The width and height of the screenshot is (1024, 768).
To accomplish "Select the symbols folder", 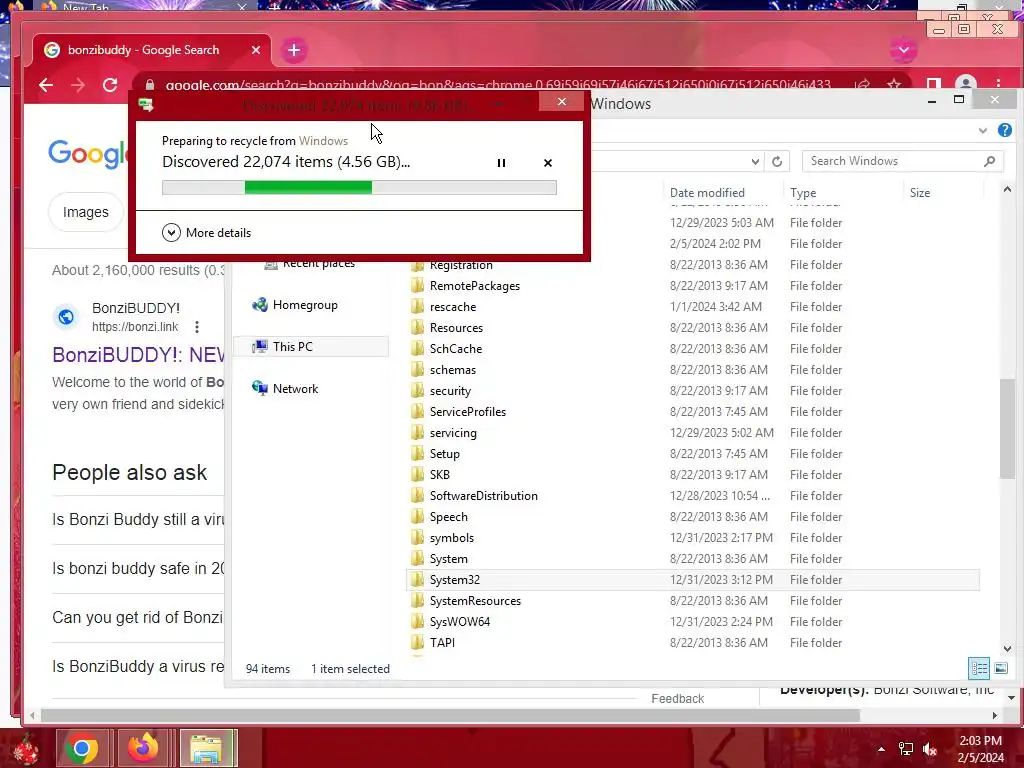I will (x=692, y=537).
